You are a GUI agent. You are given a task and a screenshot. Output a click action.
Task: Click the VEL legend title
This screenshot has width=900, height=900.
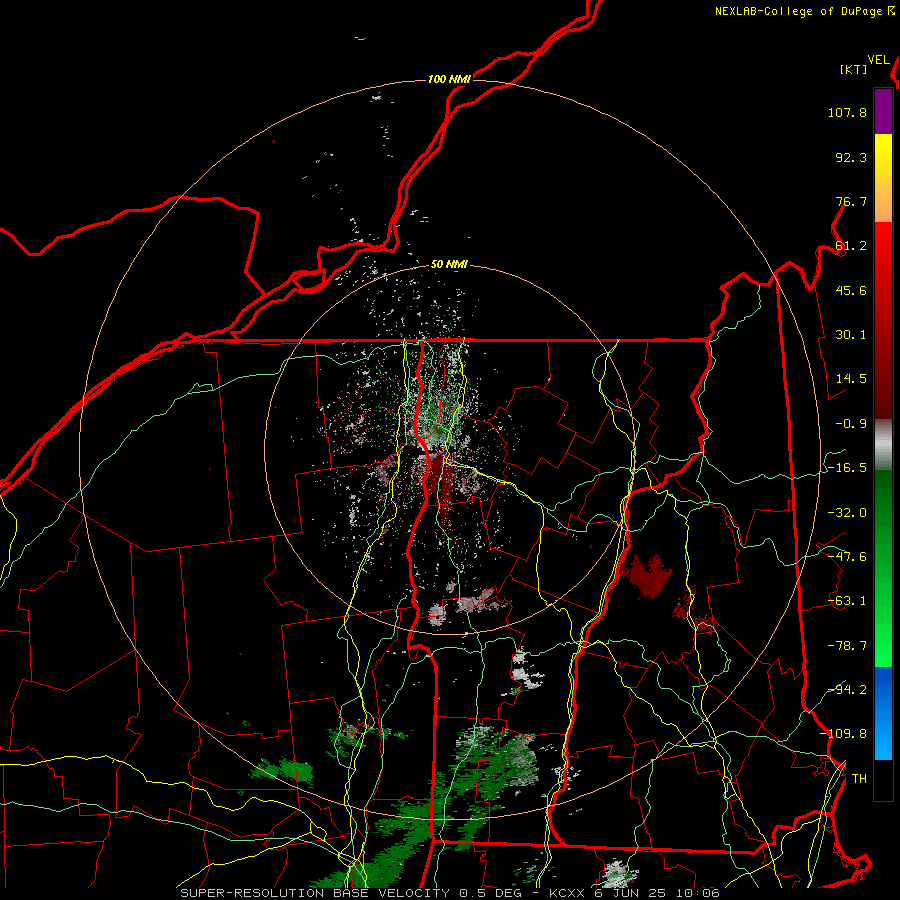(878, 60)
